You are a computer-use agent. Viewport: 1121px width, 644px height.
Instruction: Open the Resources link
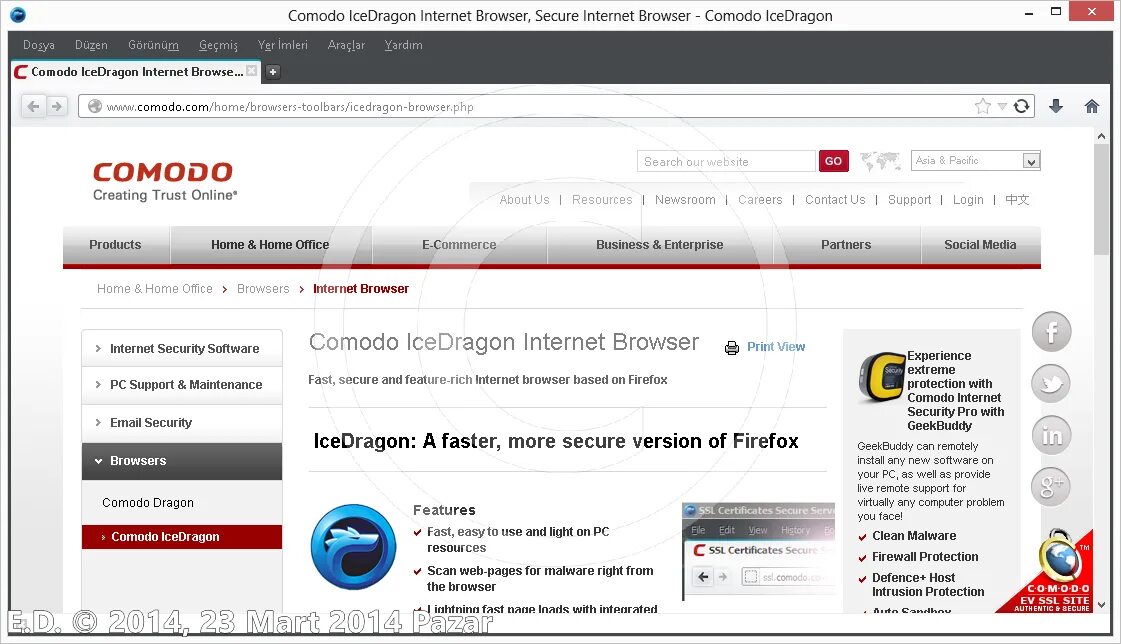(602, 200)
